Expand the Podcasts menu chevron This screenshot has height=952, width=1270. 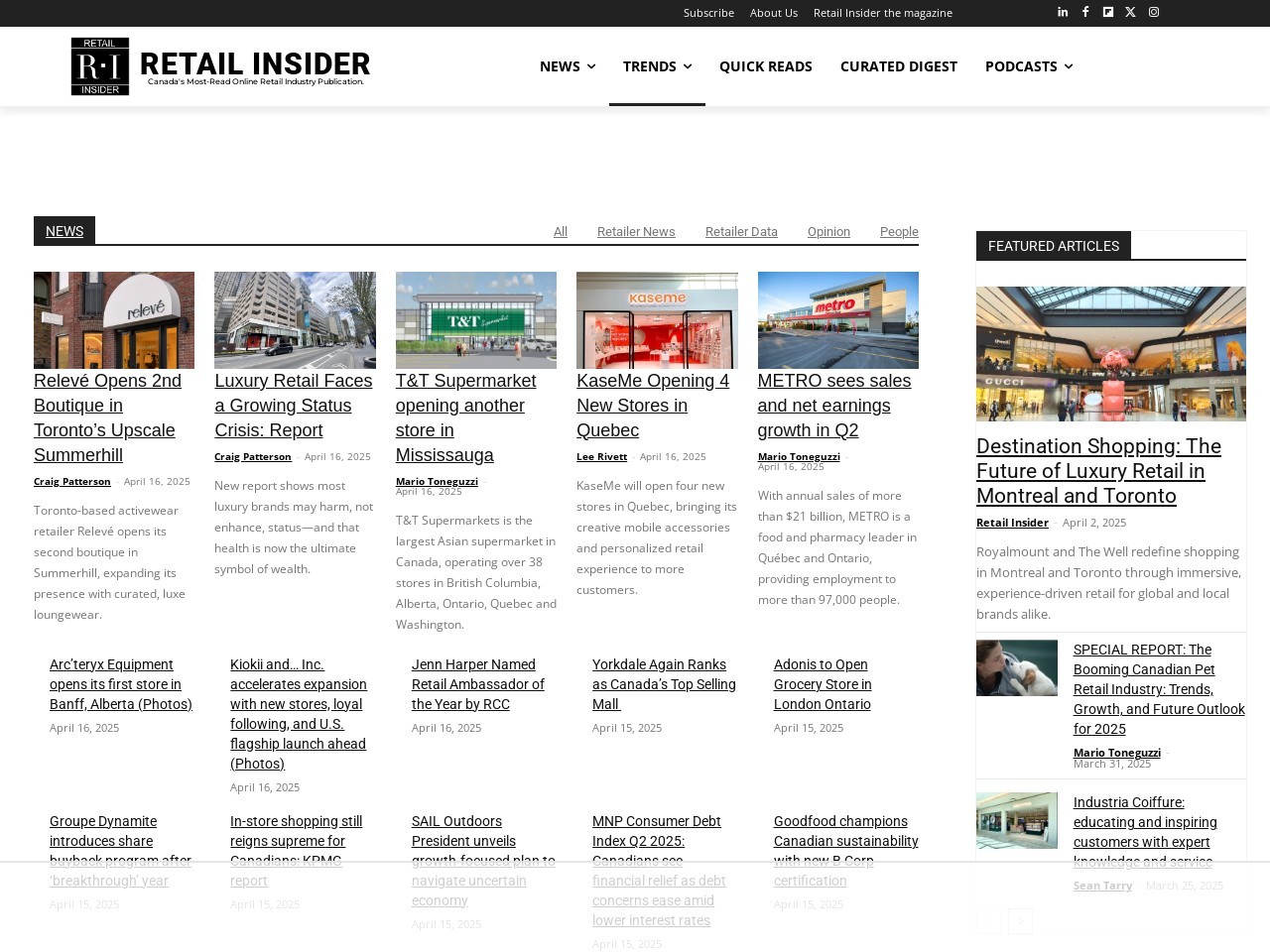tap(1068, 66)
